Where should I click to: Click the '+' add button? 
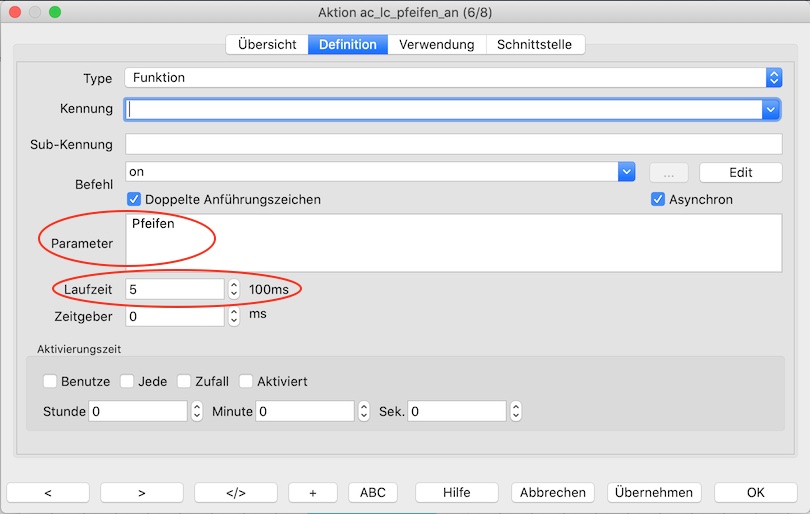click(313, 492)
